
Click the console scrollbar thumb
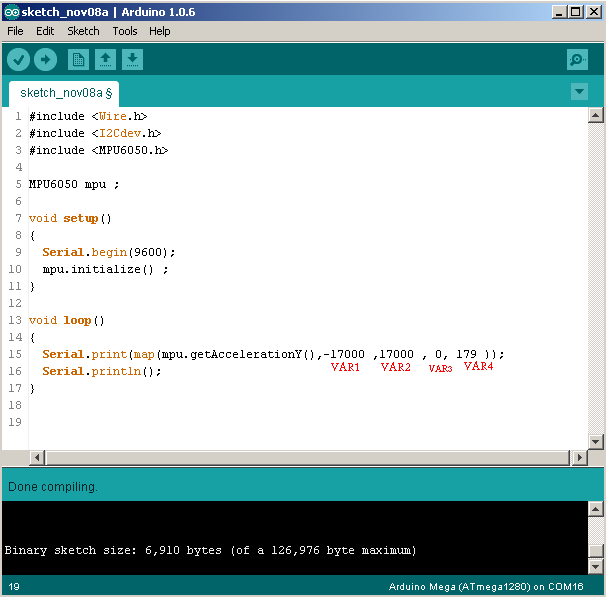click(x=596, y=551)
